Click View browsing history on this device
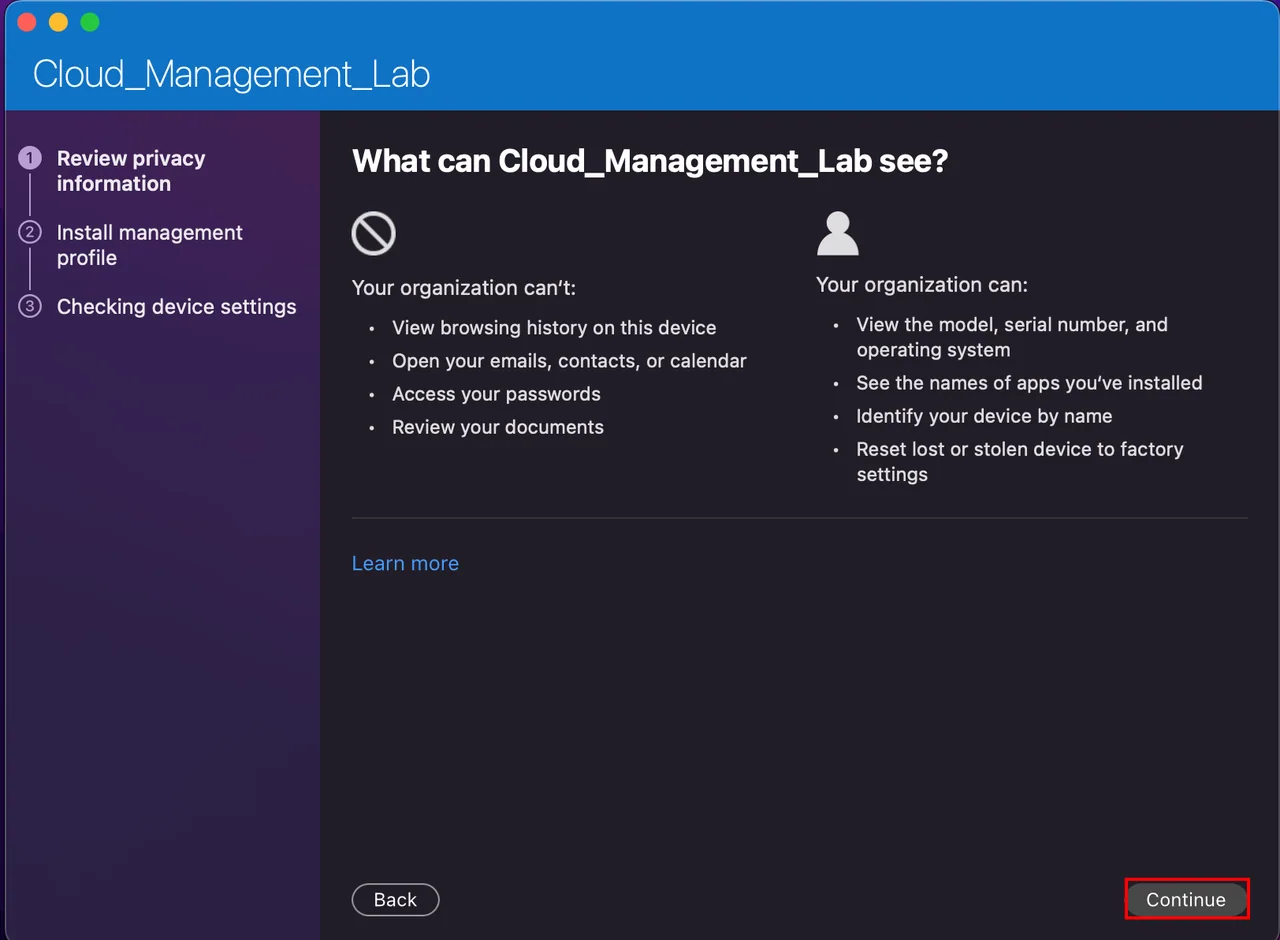This screenshot has width=1280, height=940. [554, 328]
